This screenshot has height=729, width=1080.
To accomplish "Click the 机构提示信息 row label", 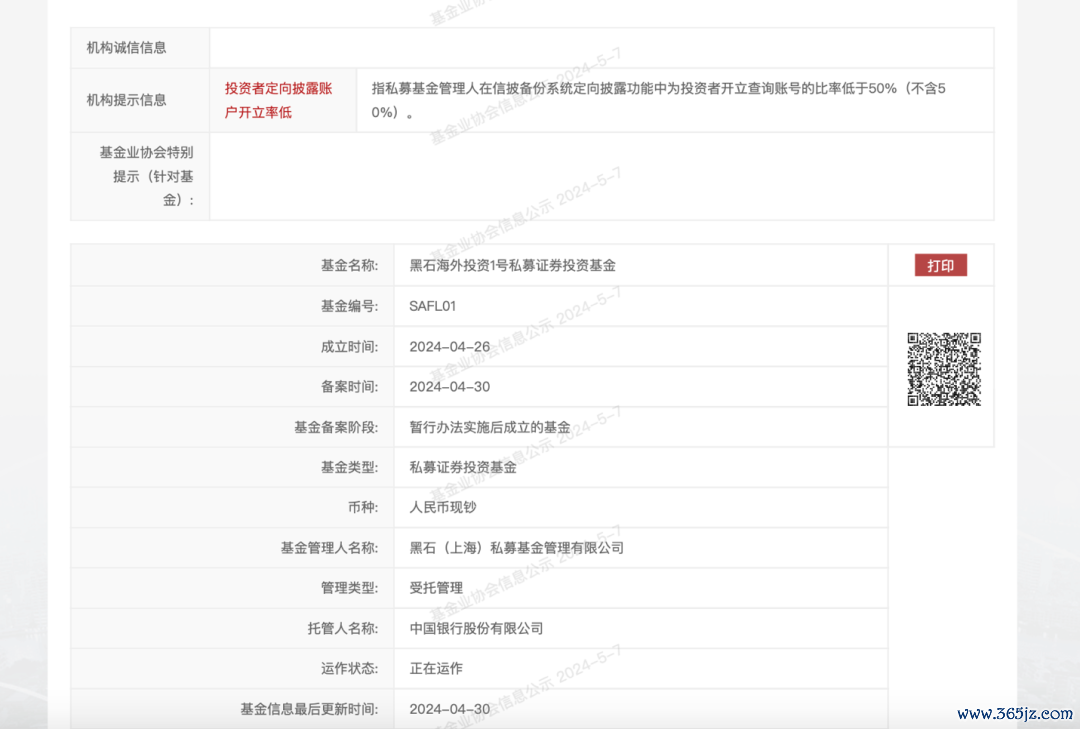I will [126, 100].
